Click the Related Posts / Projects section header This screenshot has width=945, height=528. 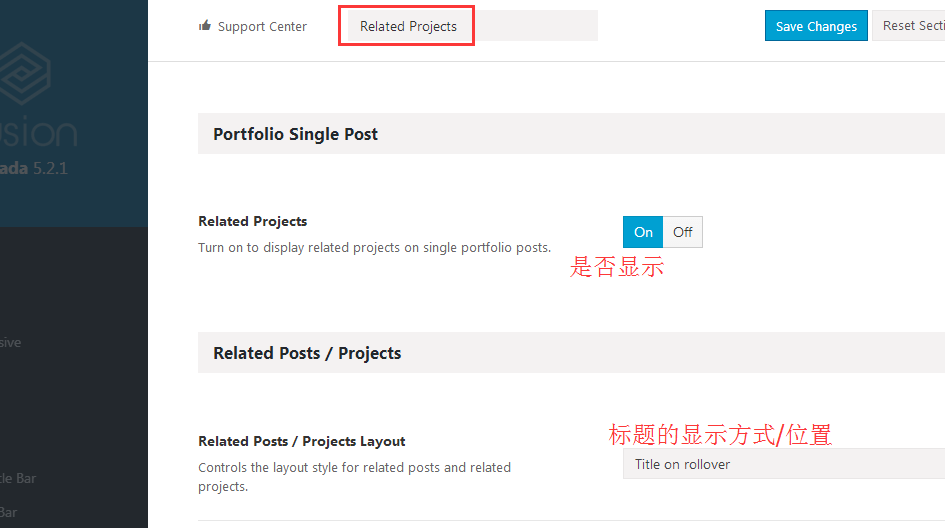(x=571, y=353)
